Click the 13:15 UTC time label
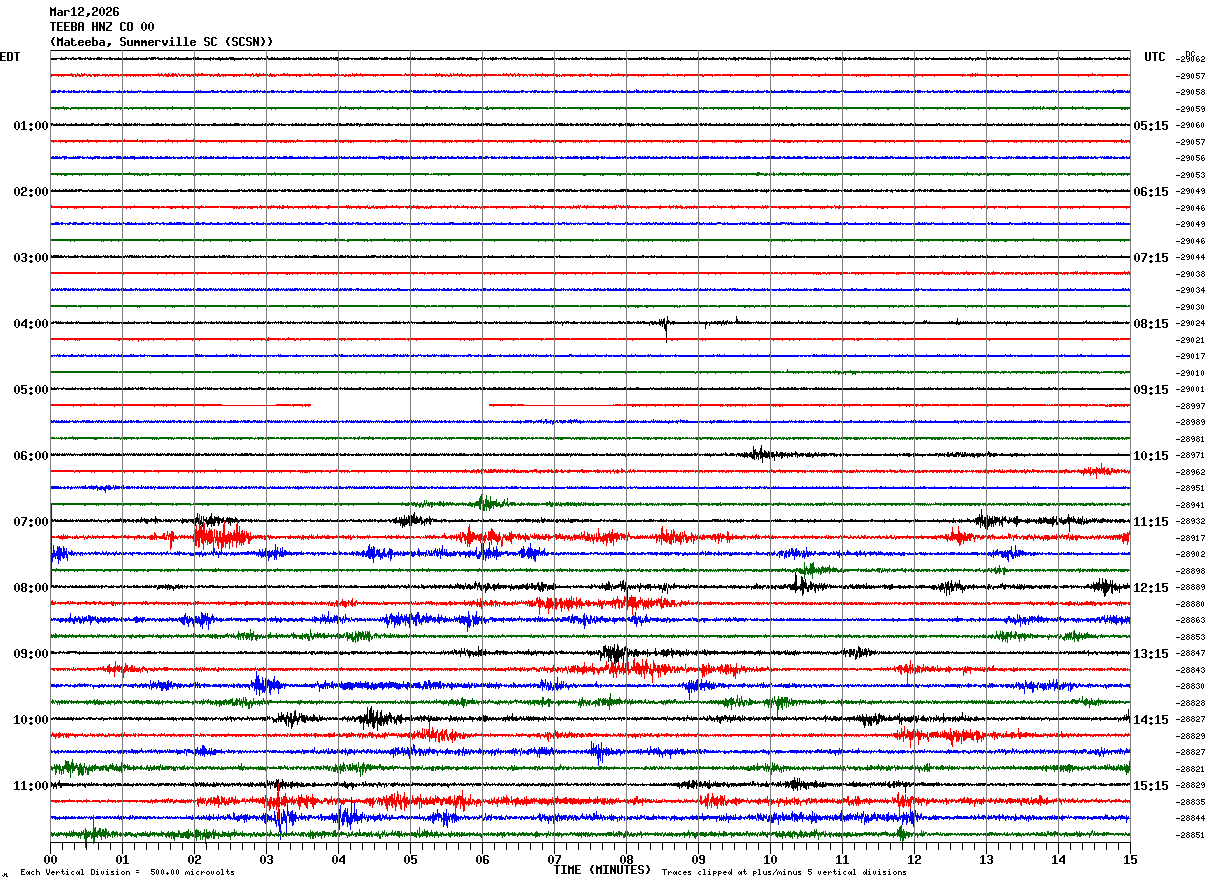 [1151, 654]
